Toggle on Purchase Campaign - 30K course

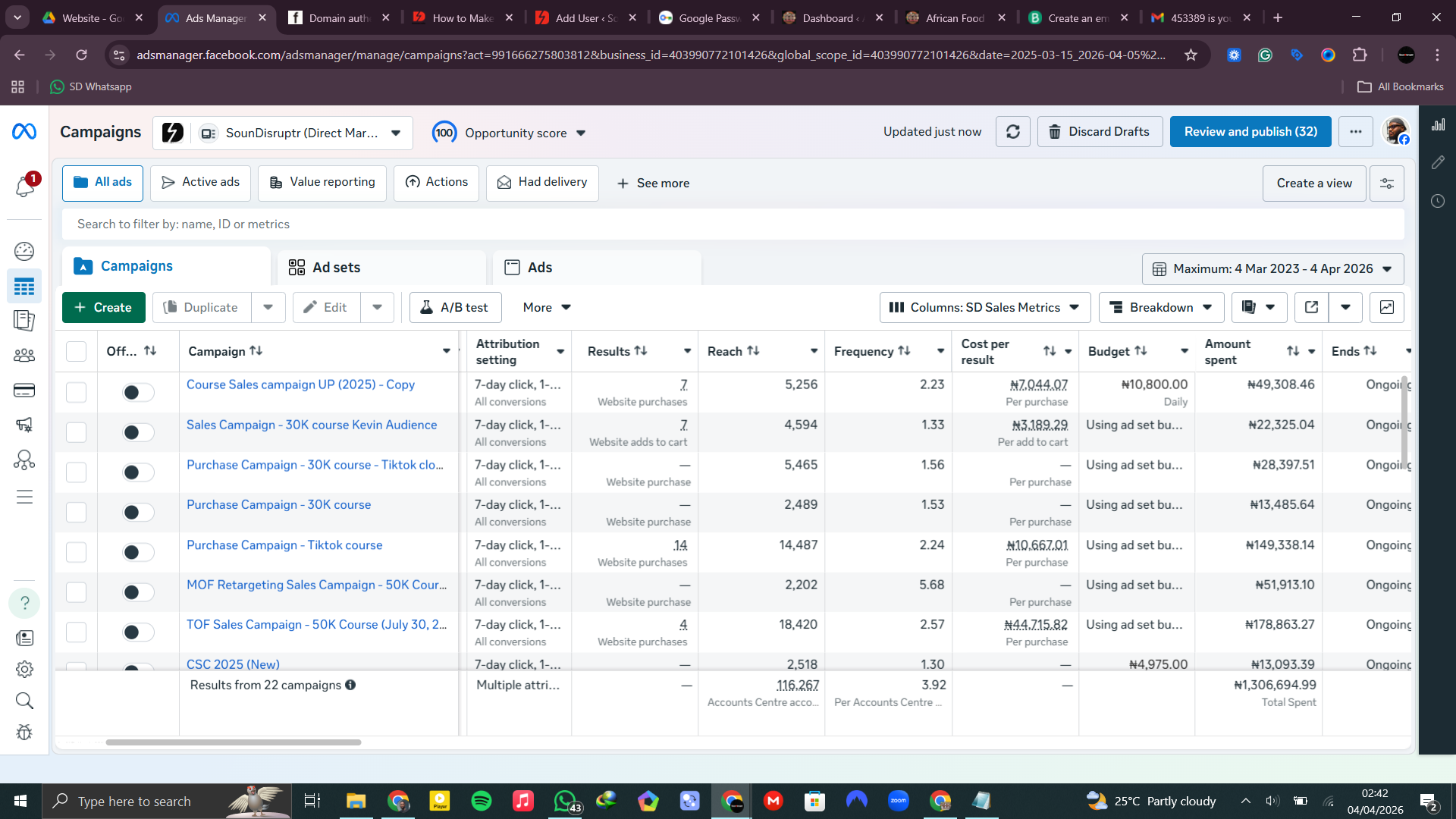point(138,513)
